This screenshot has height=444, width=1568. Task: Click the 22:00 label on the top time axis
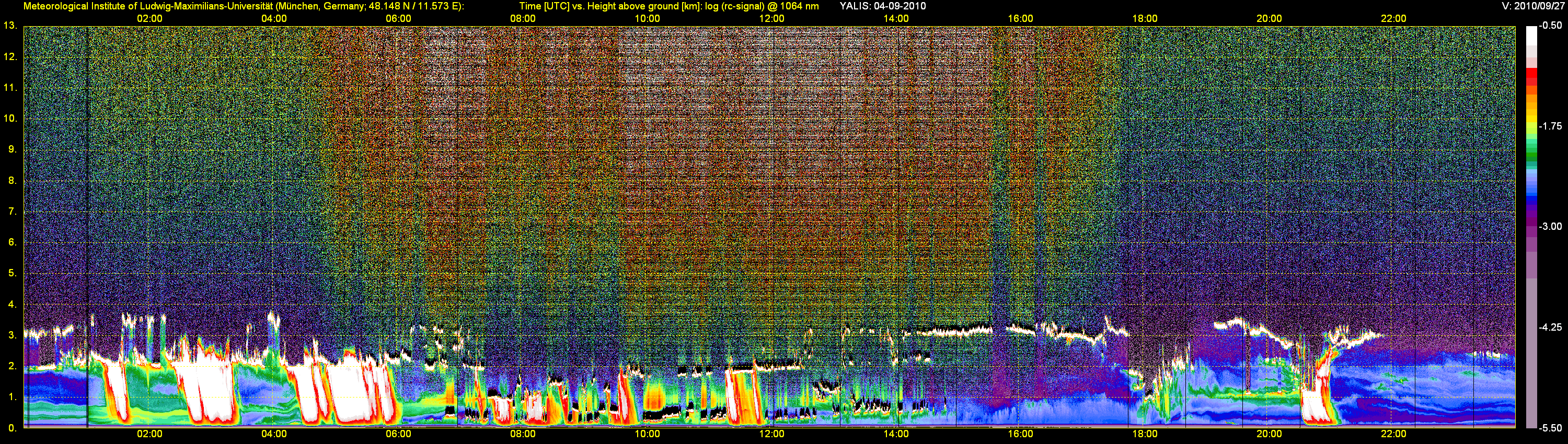pos(1393,19)
